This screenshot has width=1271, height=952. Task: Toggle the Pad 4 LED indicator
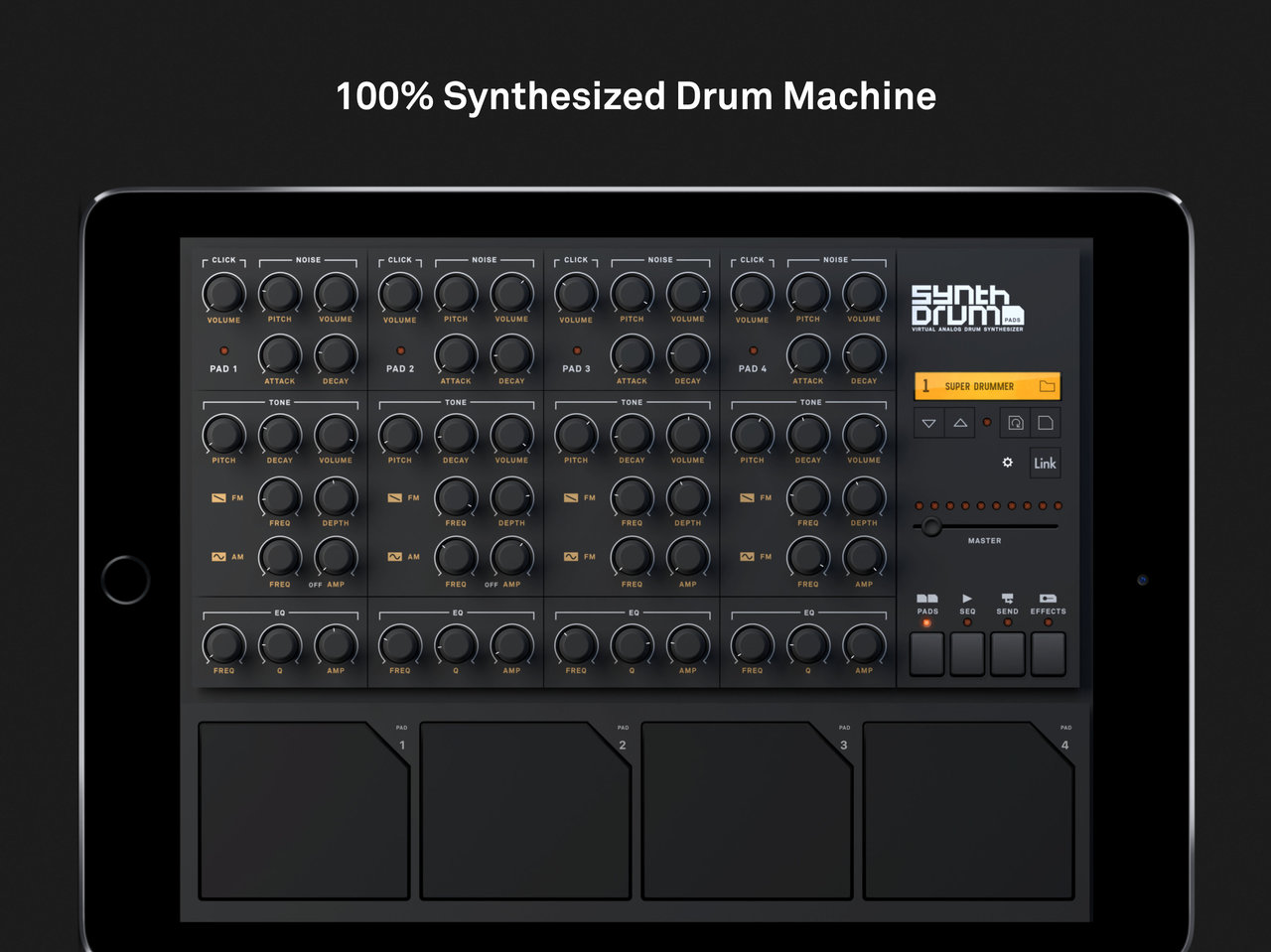point(753,350)
